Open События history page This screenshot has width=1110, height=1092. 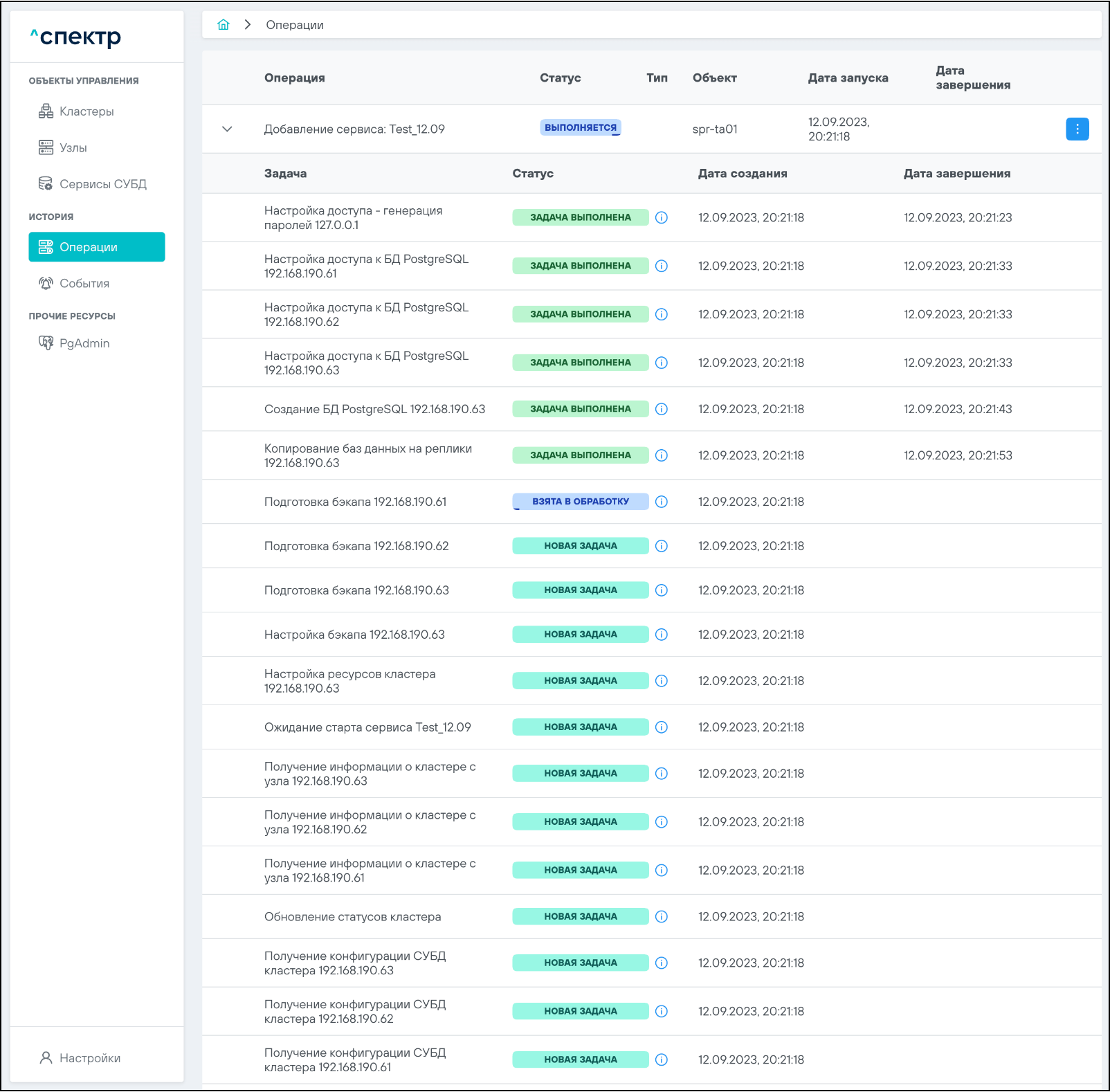84,284
